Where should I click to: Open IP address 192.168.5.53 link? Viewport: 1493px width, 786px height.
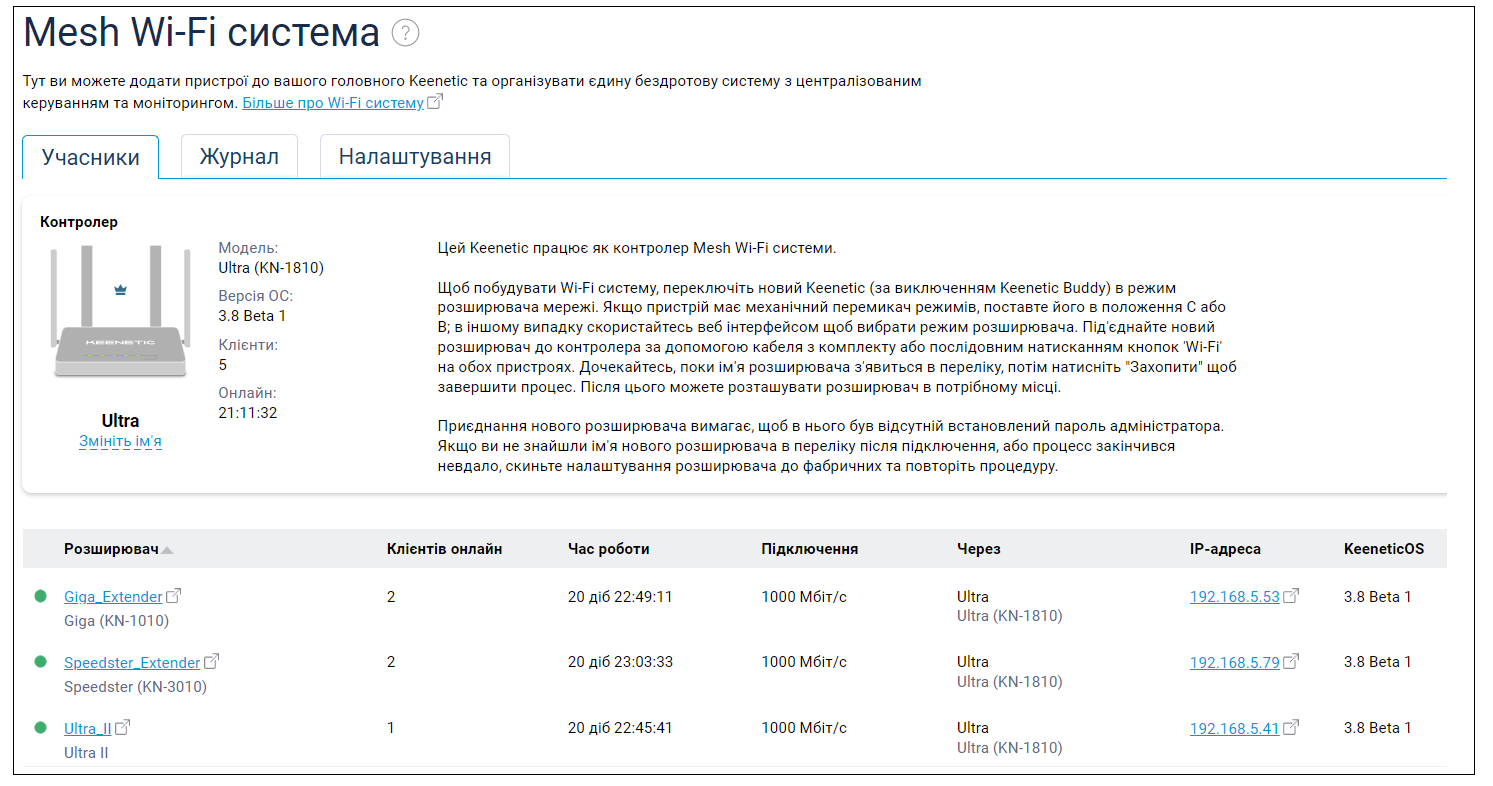point(1235,597)
